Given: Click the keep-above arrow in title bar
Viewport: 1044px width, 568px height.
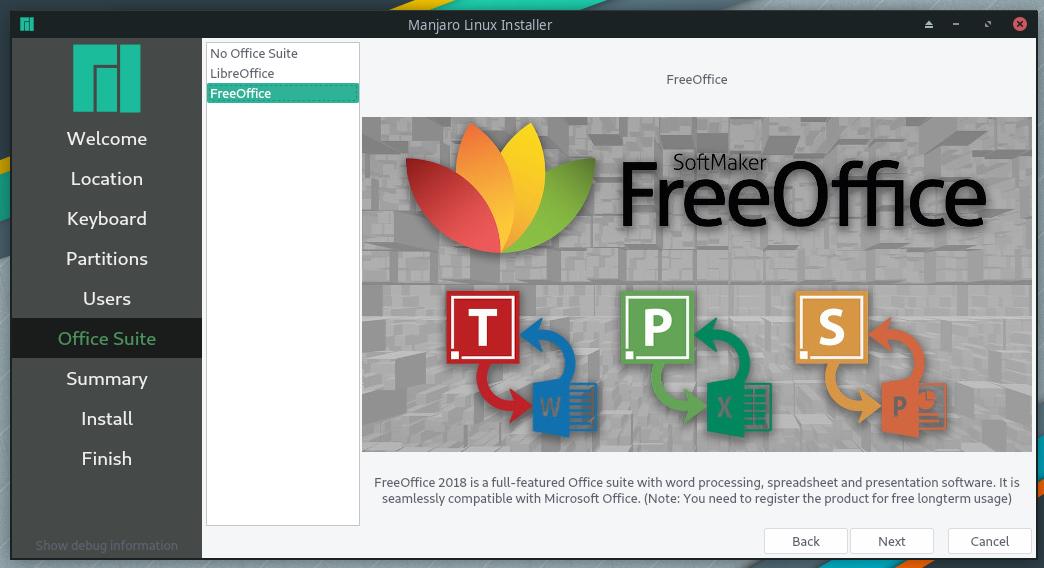Looking at the screenshot, I should tap(929, 25).
